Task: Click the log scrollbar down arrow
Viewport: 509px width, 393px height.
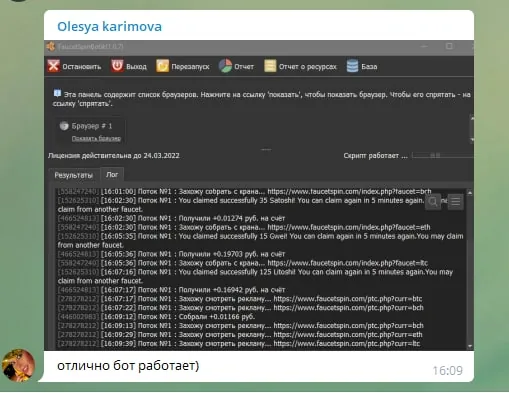Action: click(469, 346)
